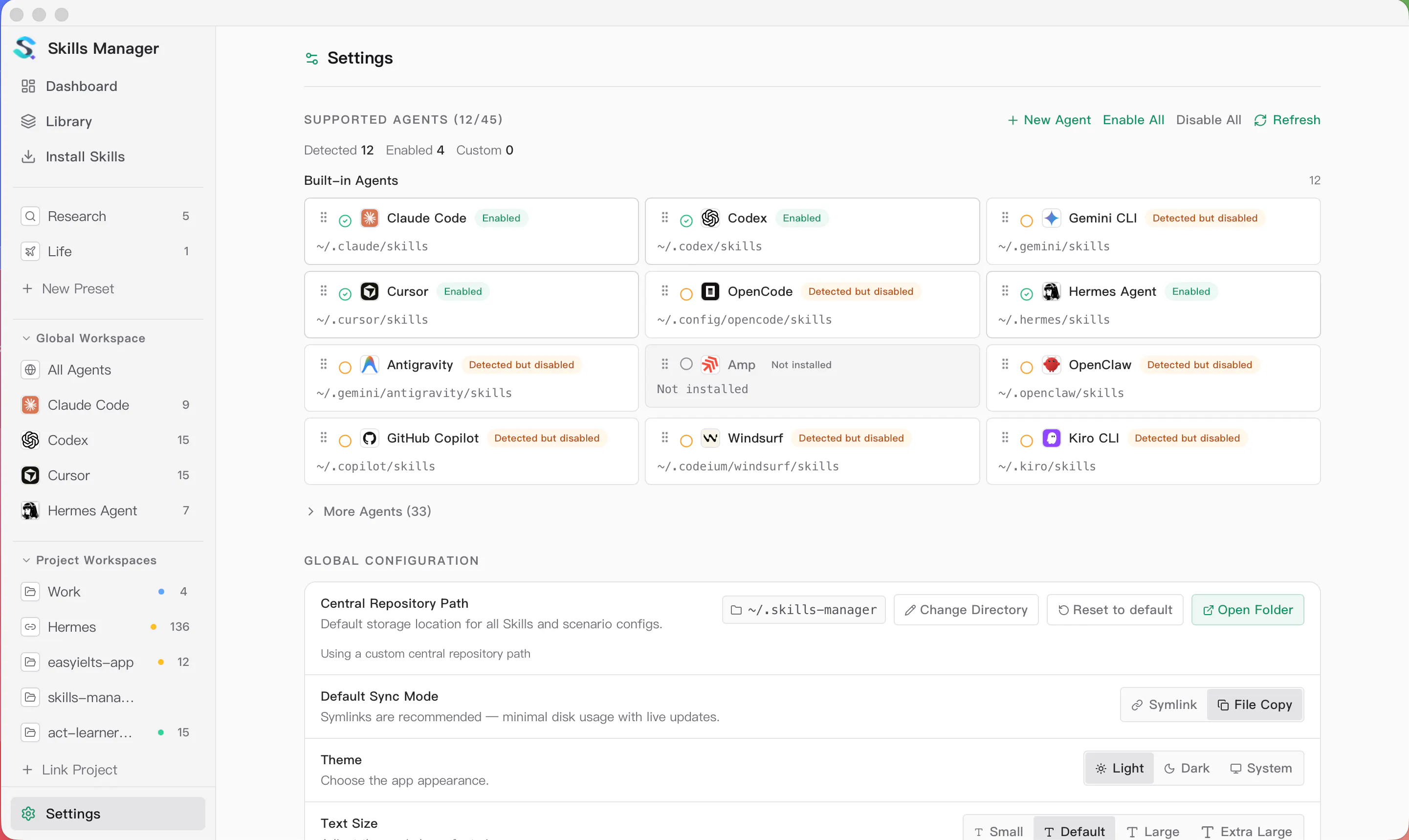Click the Antigravity agent logo
This screenshot has height=840, width=1409.
click(370, 365)
